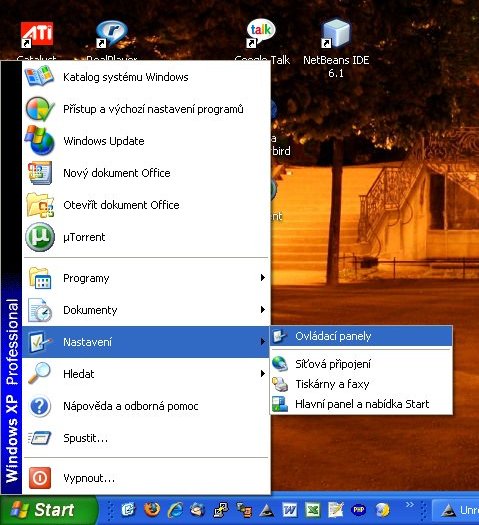This screenshot has height=525, width=479.
Task: Expand the Dokumenty submenu arrow
Action: [263, 310]
